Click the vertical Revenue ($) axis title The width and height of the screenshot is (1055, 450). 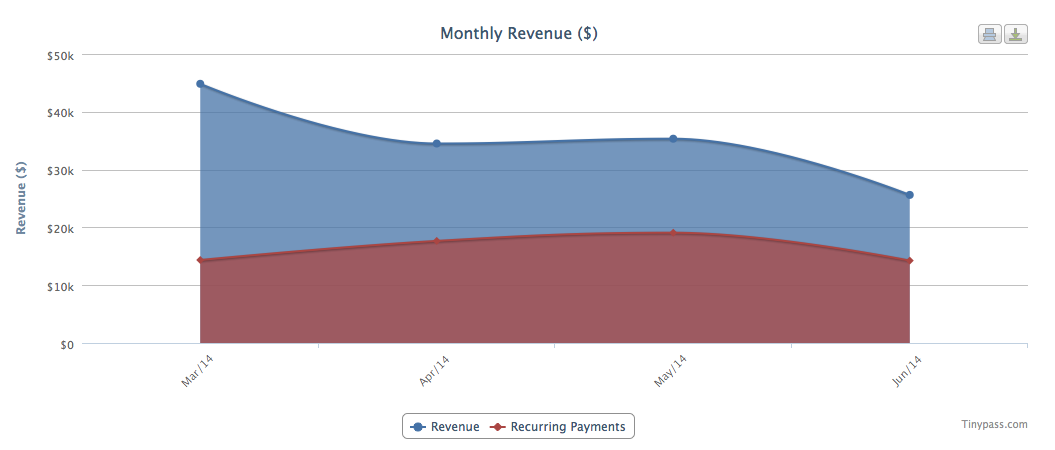tap(21, 198)
